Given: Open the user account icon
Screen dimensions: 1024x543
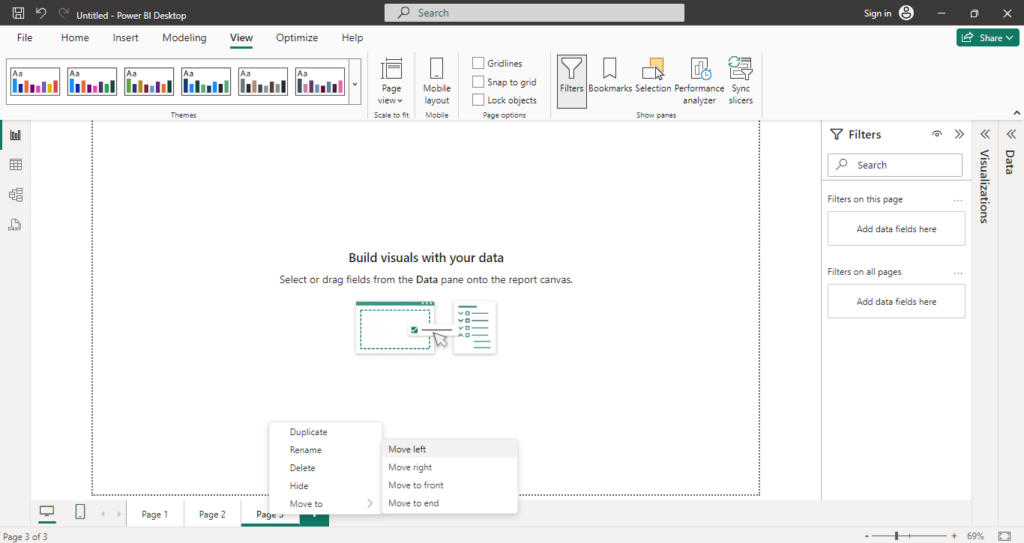Looking at the screenshot, I should 906,13.
